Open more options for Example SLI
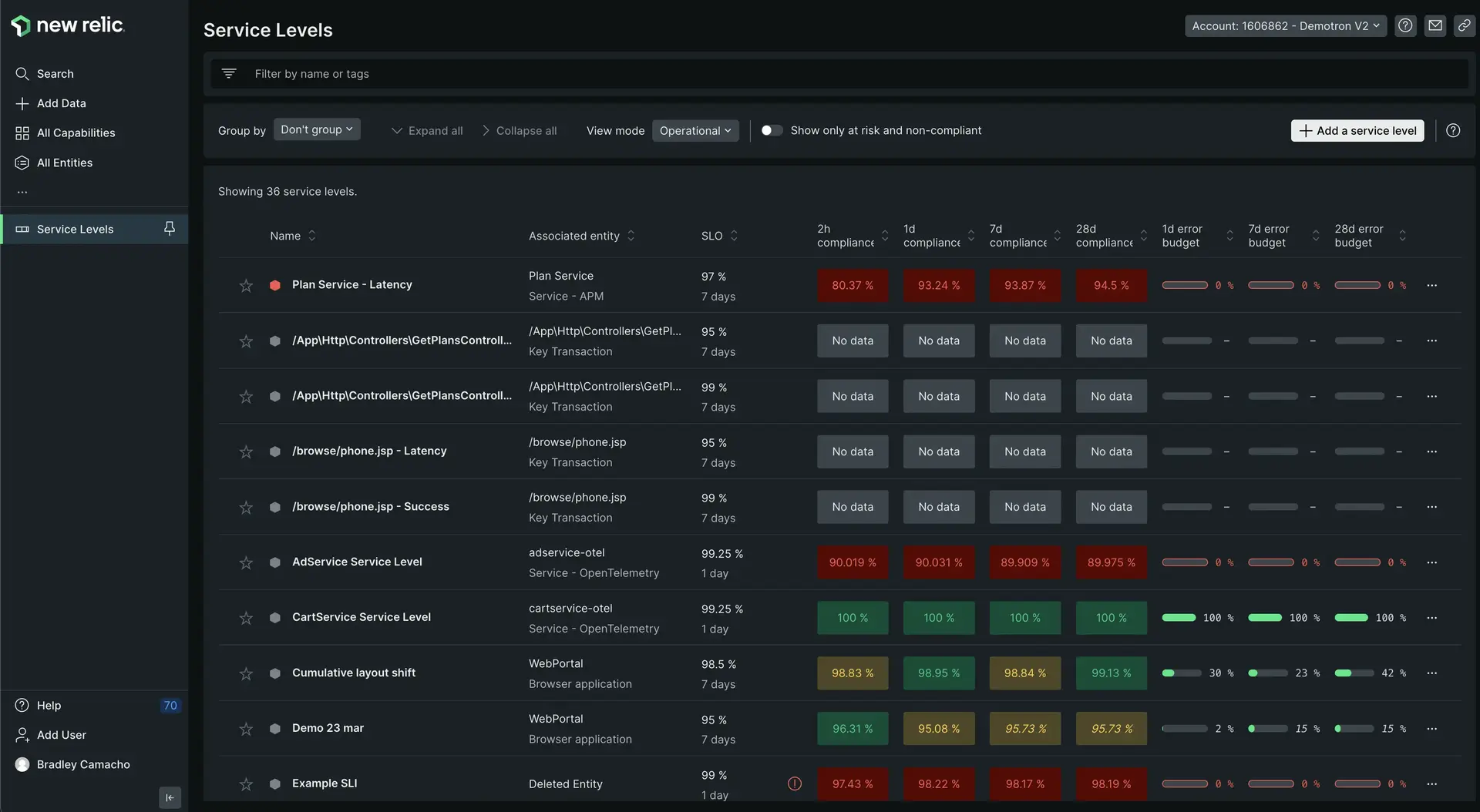 [x=1431, y=784]
